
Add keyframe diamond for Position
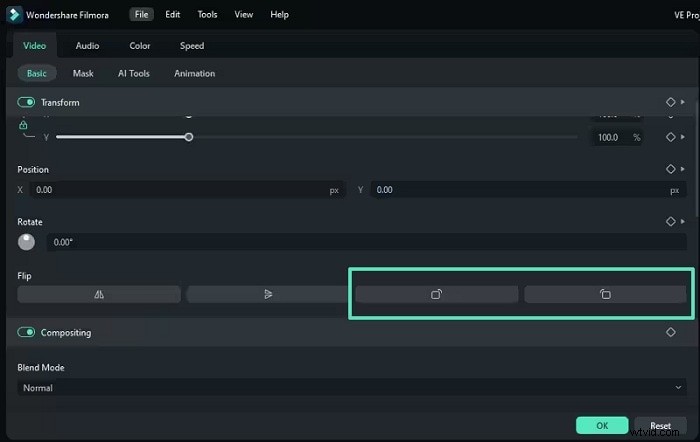click(671, 169)
